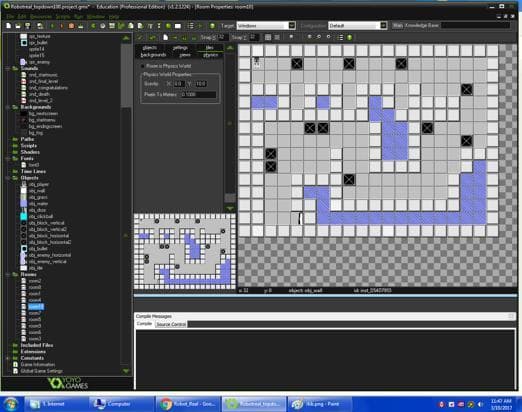Click resource tree scroll-up arrow
This screenshot has height=412, width=522.
(x=126, y=38)
